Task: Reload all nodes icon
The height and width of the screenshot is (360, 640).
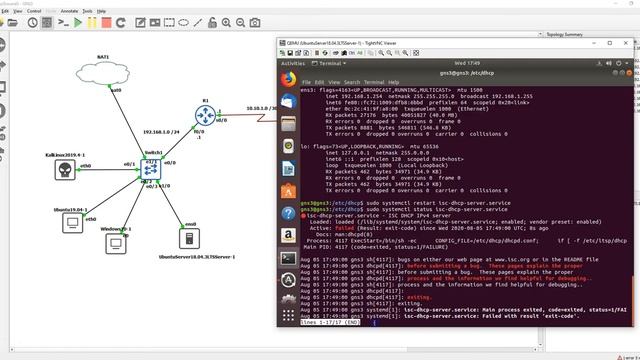Action: [x=120, y=22]
